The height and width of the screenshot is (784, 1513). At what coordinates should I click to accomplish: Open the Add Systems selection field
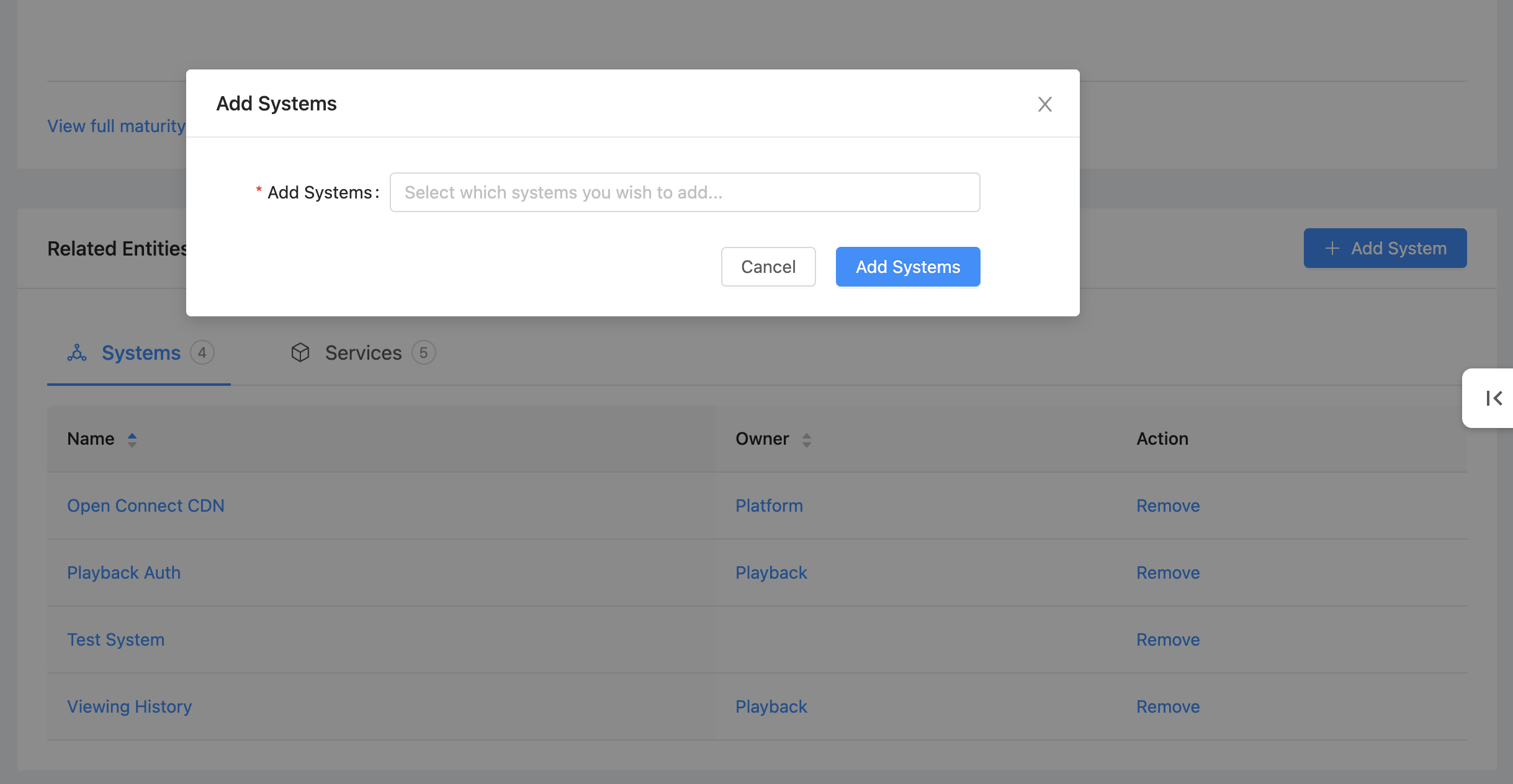click(x=685, y=192)
